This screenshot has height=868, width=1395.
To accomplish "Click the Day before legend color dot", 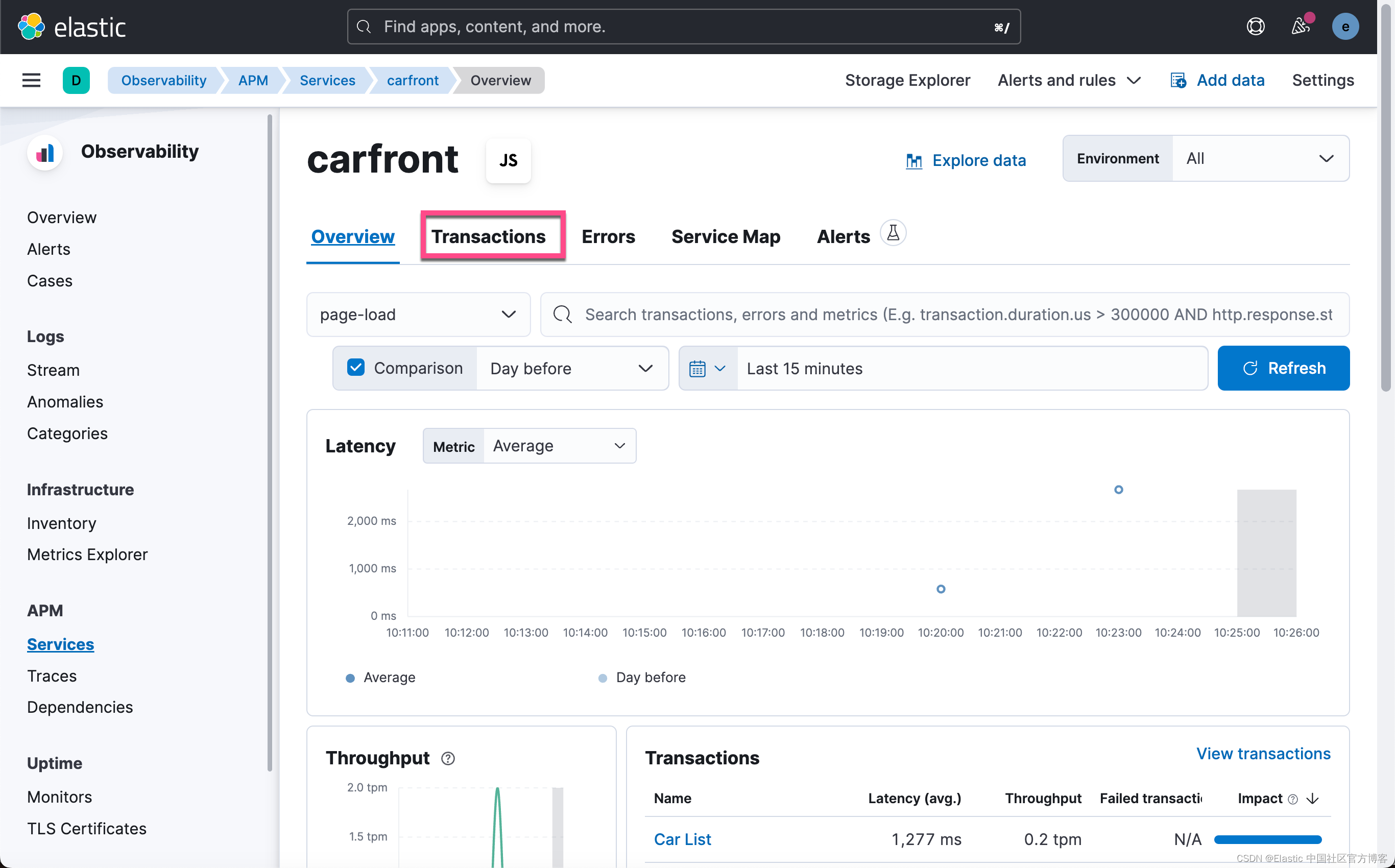I will click(602, 678).
